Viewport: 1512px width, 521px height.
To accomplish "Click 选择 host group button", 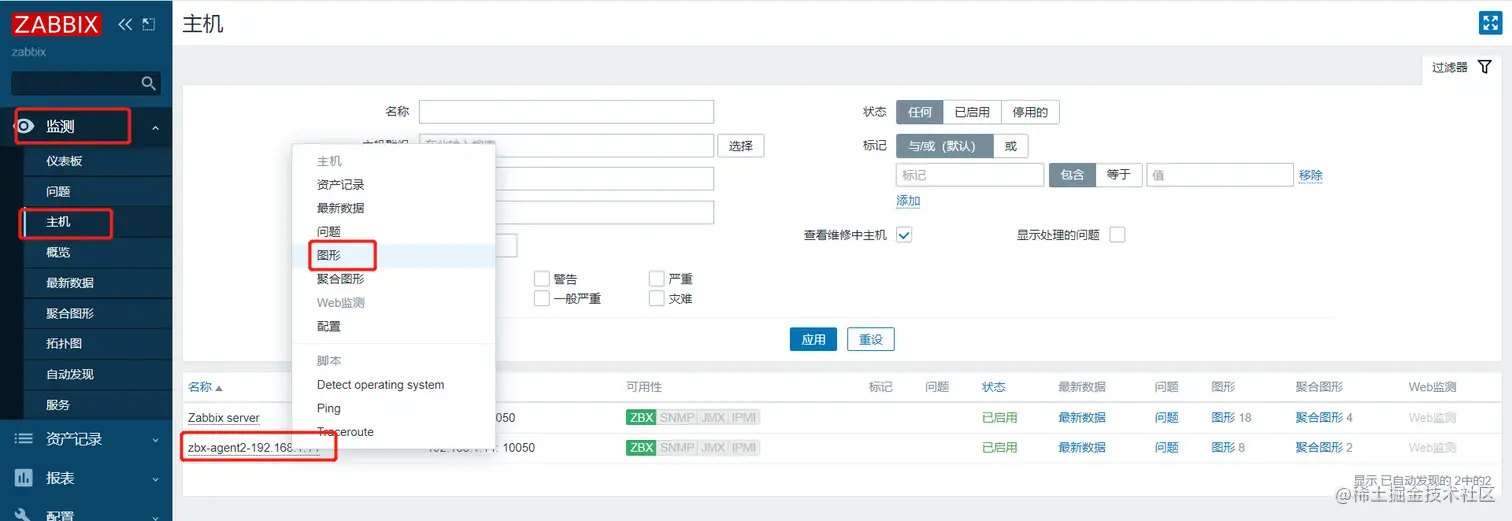I will tap(740, 146).
